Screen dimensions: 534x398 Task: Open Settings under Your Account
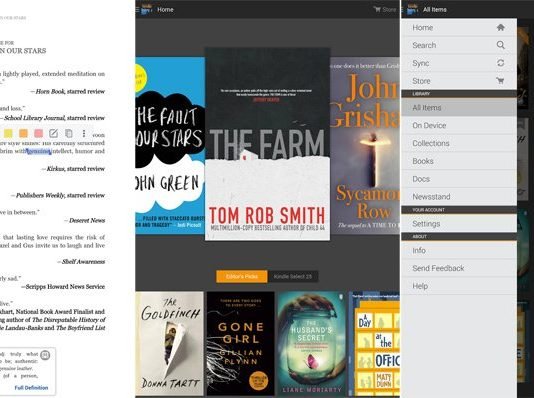pos(459,224)
